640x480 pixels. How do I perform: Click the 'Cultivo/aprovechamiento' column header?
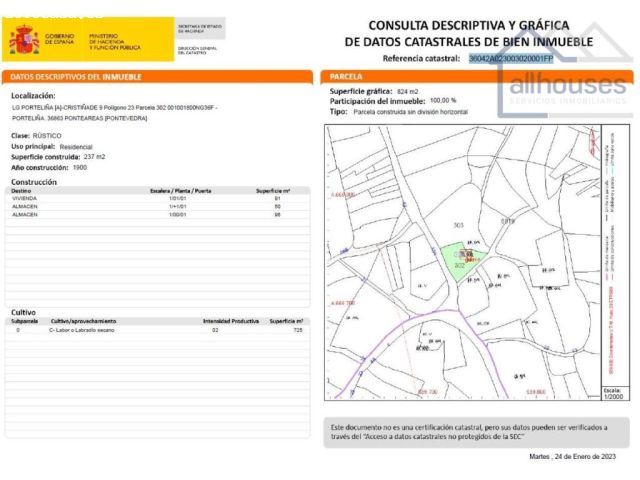[83, 321]
